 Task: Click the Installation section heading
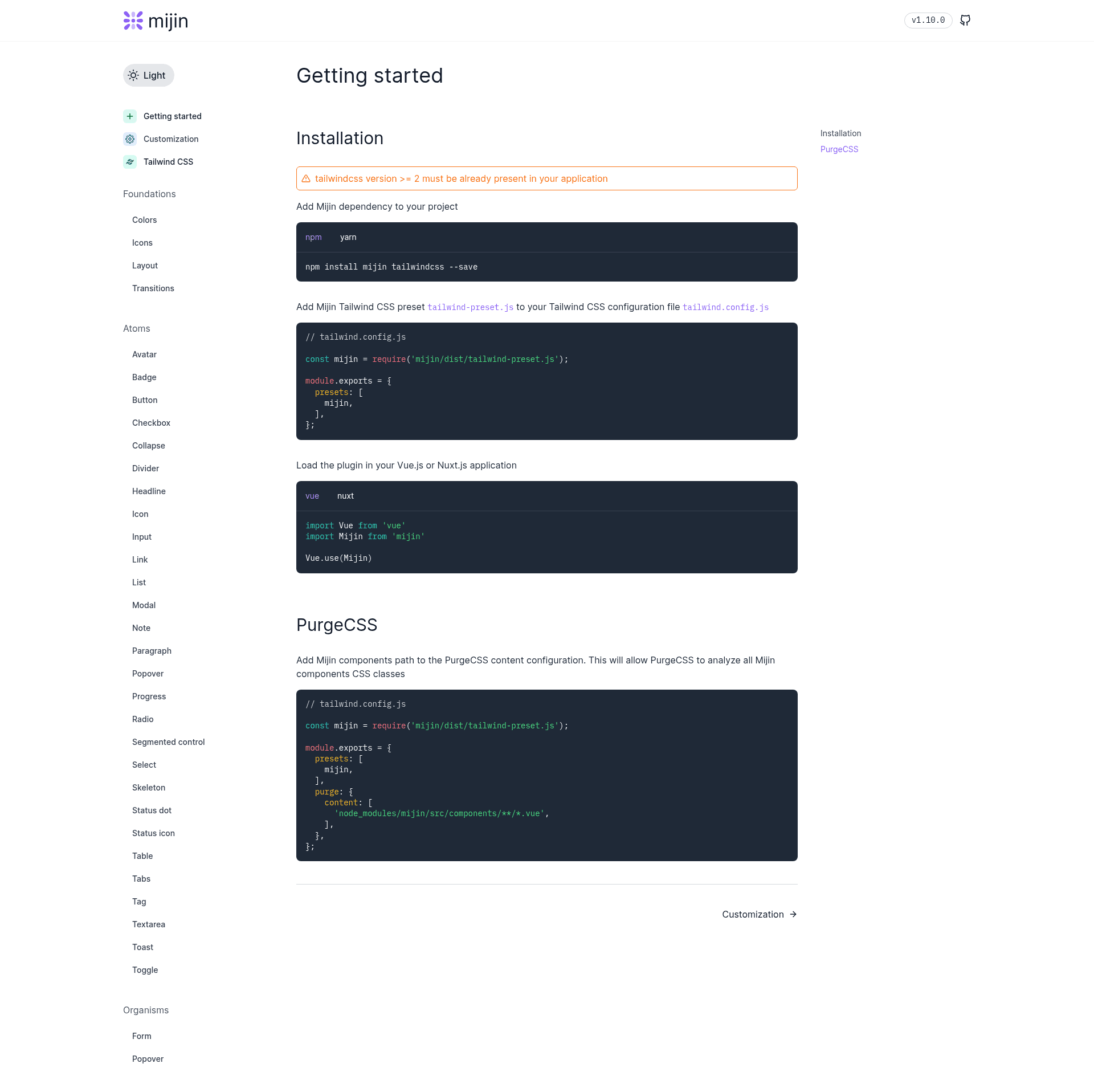click(340, 138)
